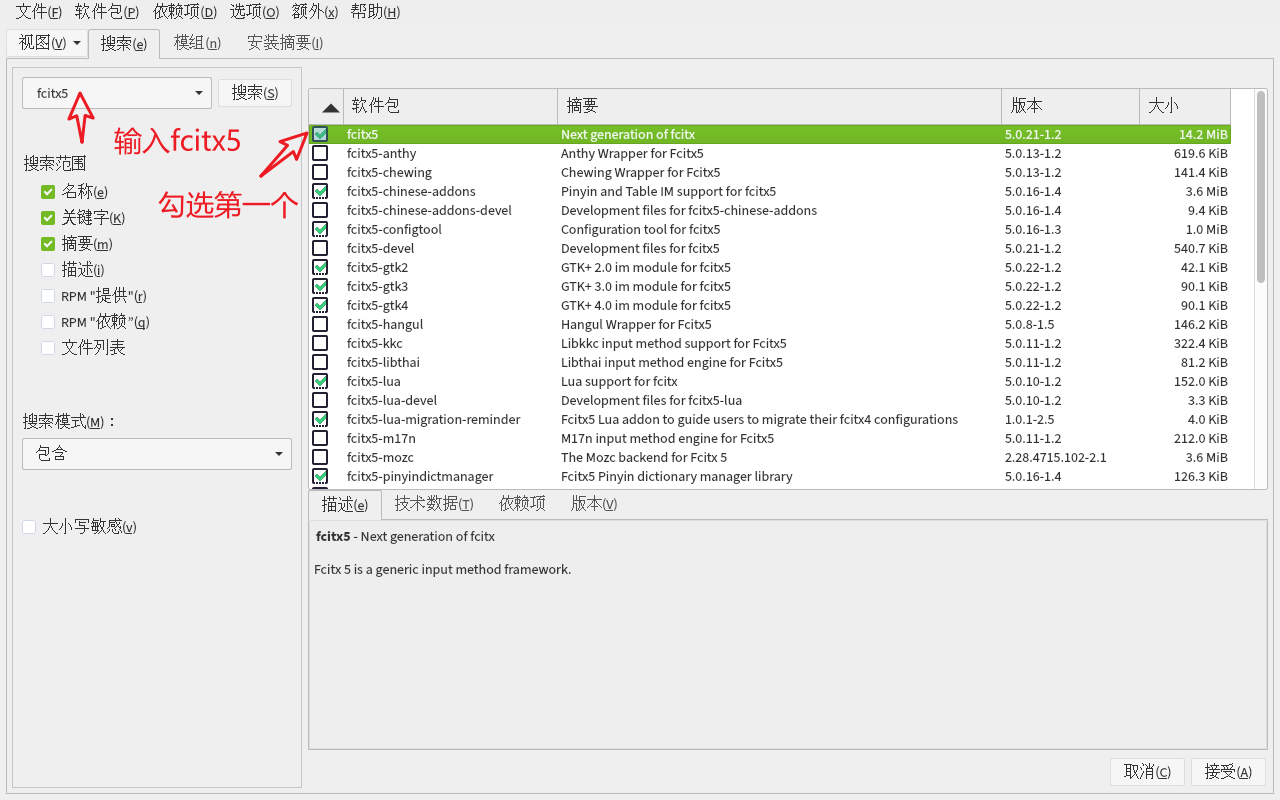Viewport: 1280px width, 800px height.
Task: Toggle install checkbox for fcitx5-gtk2
Action: [x=320, y=267]
